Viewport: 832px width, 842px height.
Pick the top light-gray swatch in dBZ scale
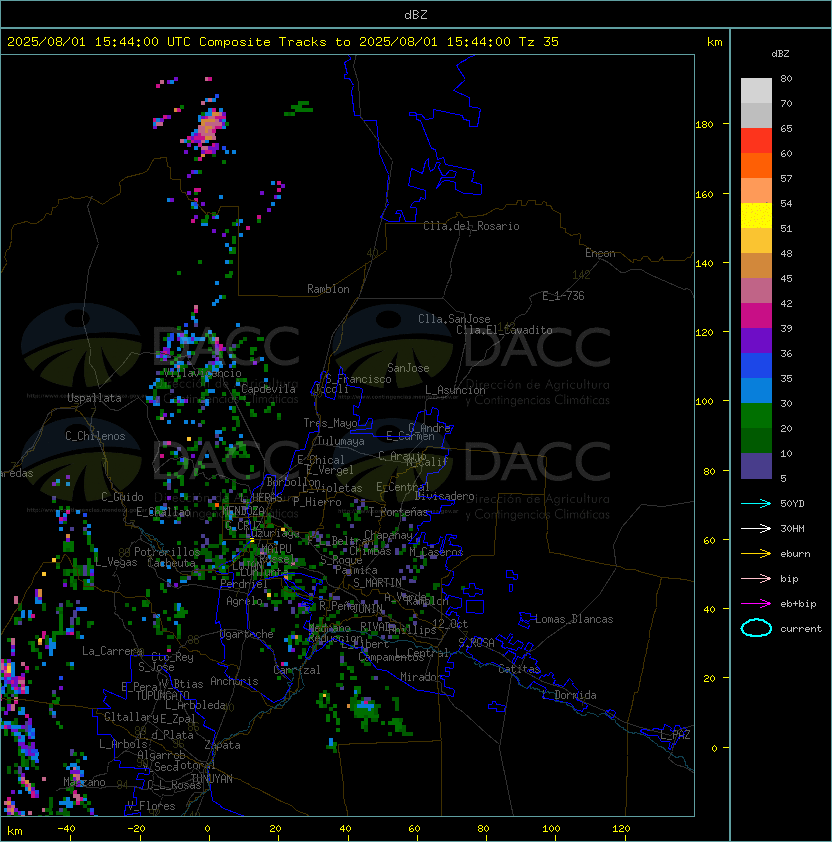tap(756, 91)
